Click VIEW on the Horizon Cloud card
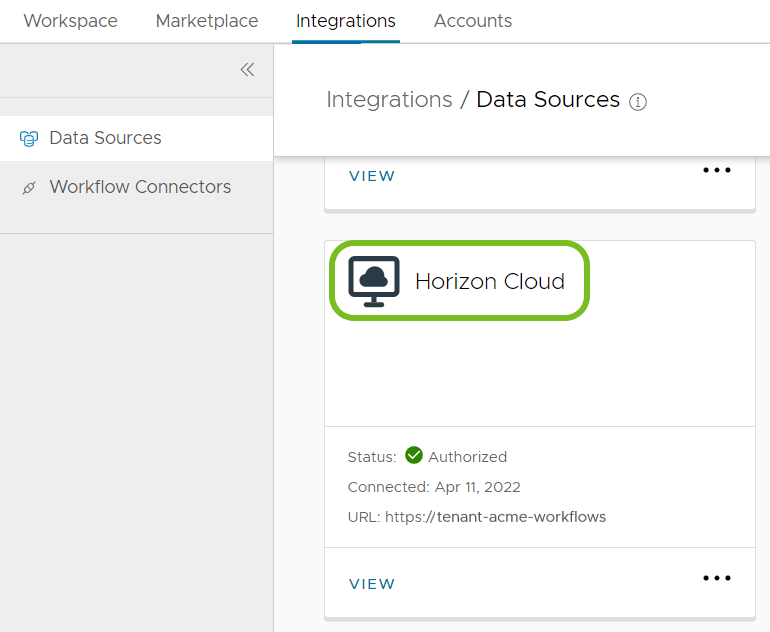The width and height of the screenshot is (770, 632). click(x=372, y=584)
